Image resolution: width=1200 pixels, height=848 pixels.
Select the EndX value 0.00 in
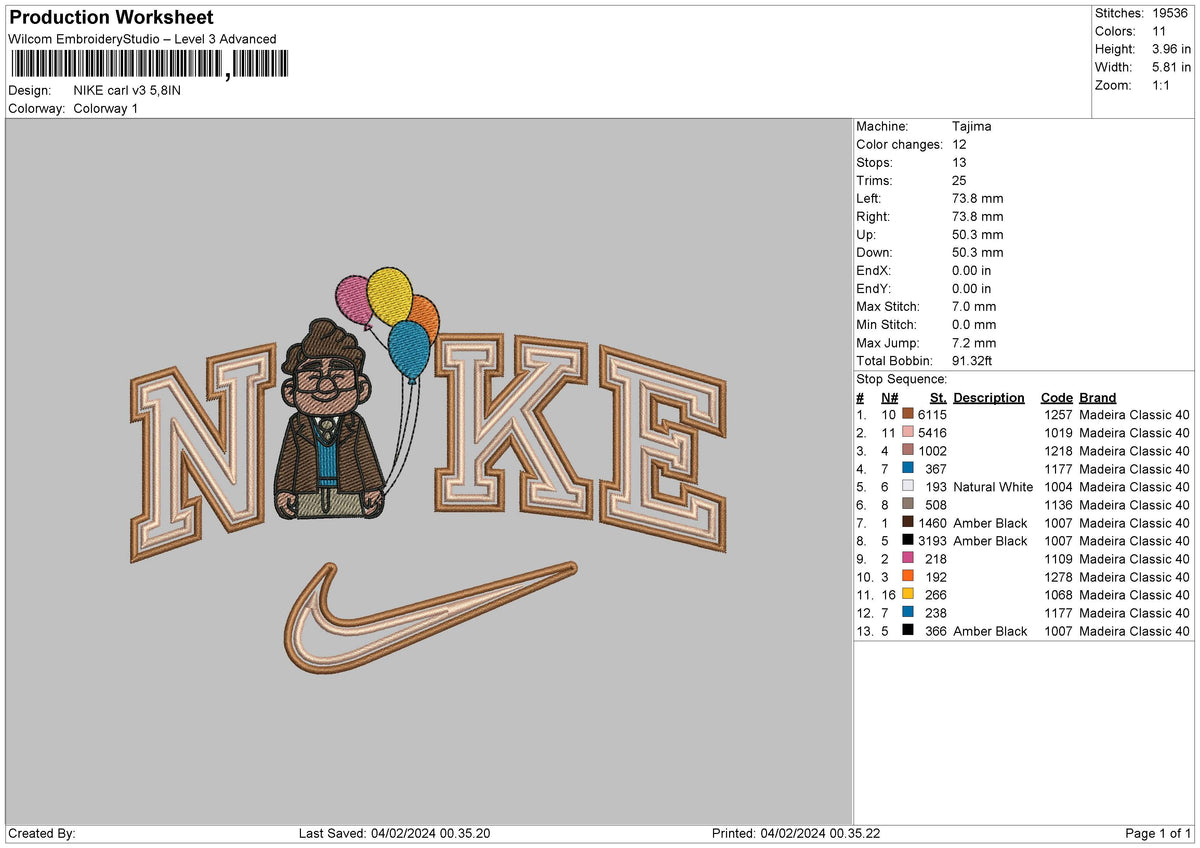(x=972, y=271)
